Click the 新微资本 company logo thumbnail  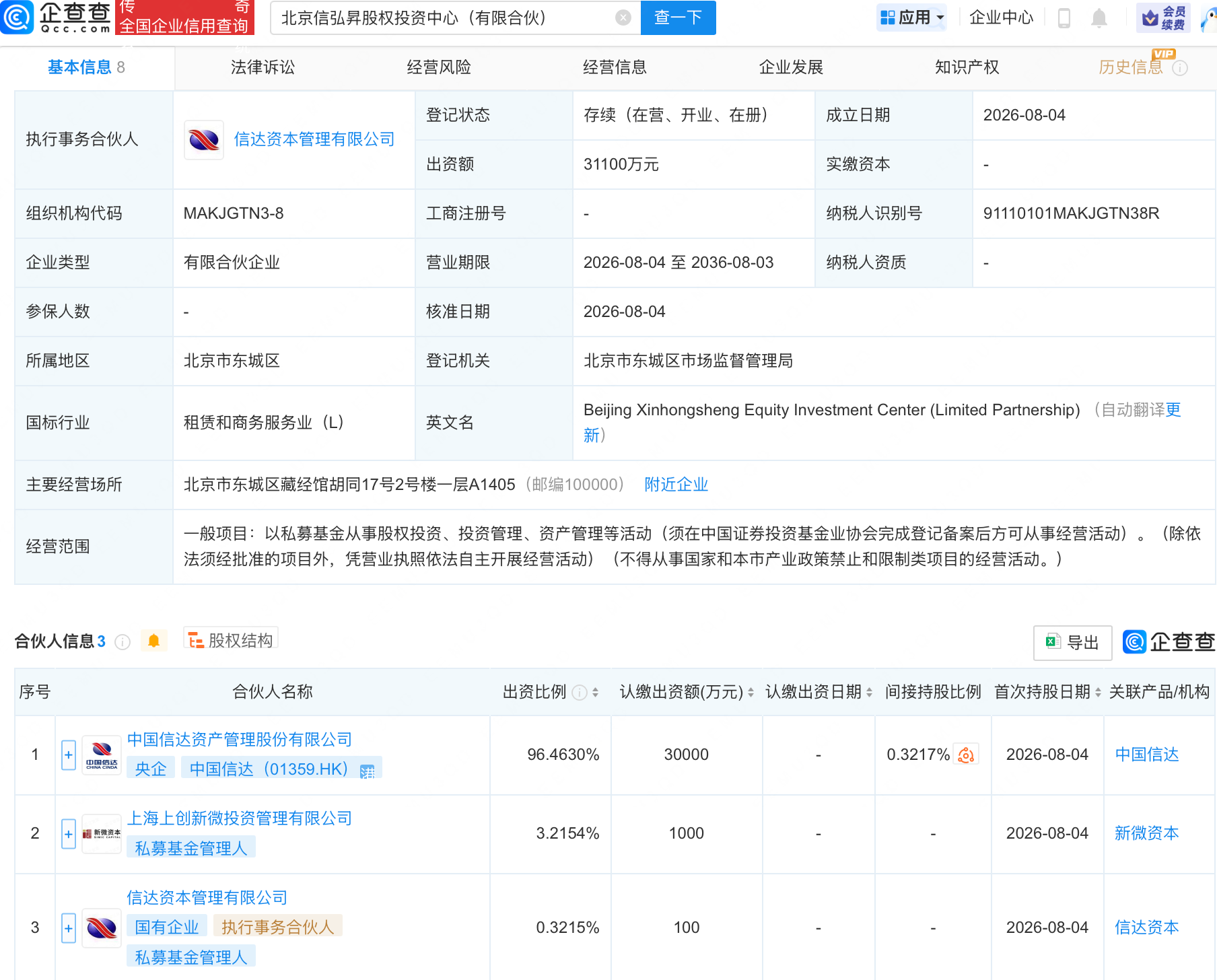click(x=102, y=834)
